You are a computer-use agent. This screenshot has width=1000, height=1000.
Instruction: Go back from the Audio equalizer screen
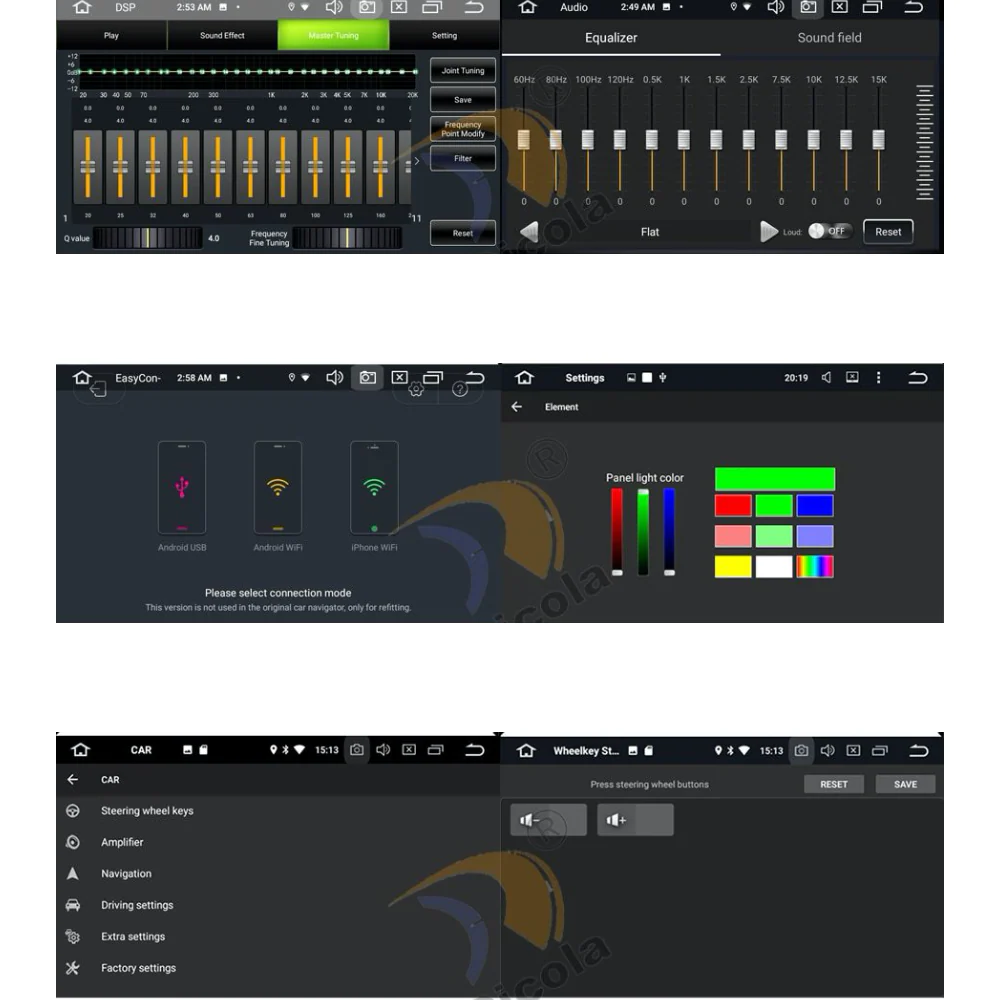pos(913,8)
